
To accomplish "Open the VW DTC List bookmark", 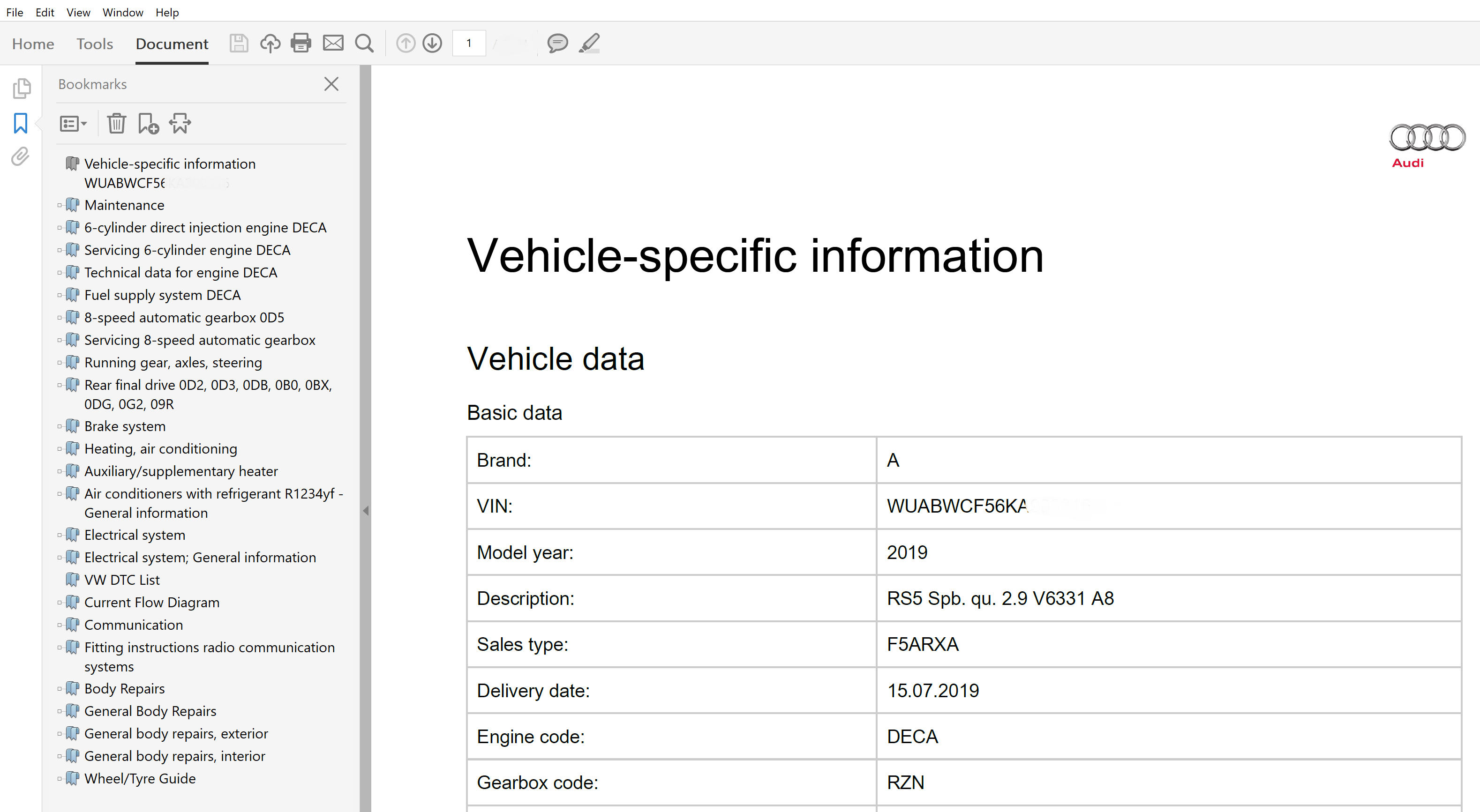I will pos(122,580).
